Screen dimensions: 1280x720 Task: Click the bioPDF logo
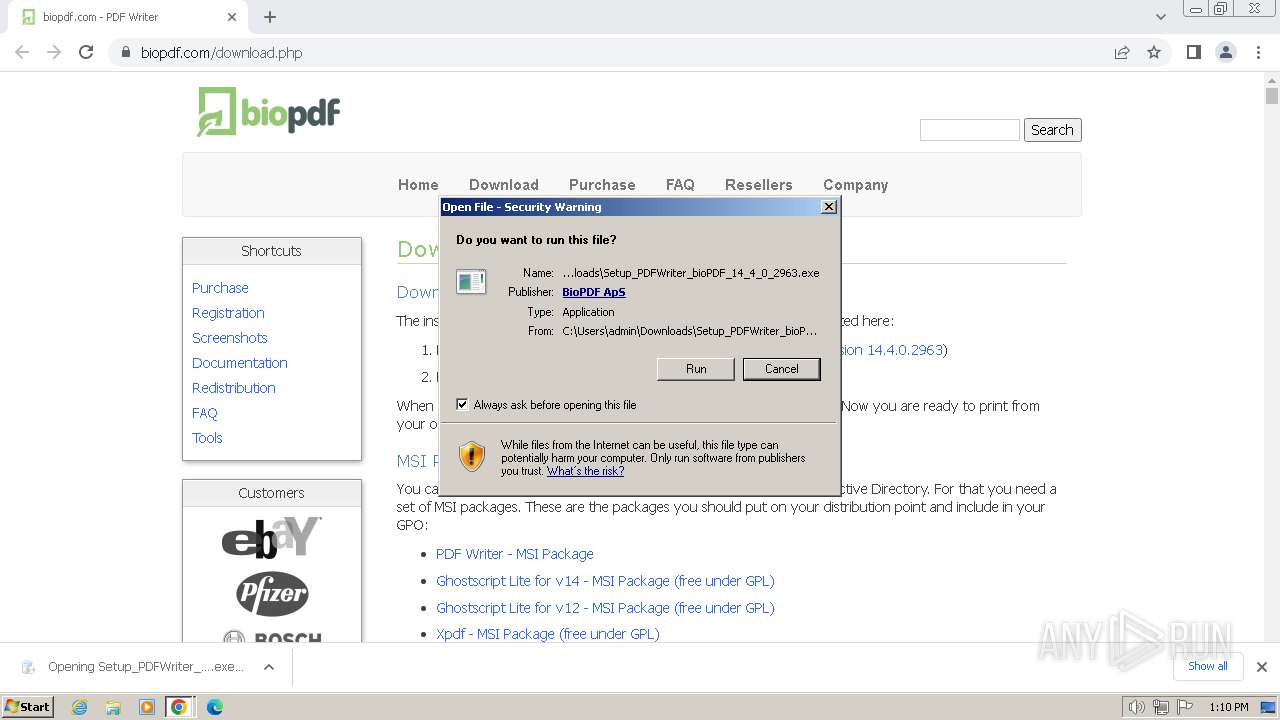(x=268, y=111)
